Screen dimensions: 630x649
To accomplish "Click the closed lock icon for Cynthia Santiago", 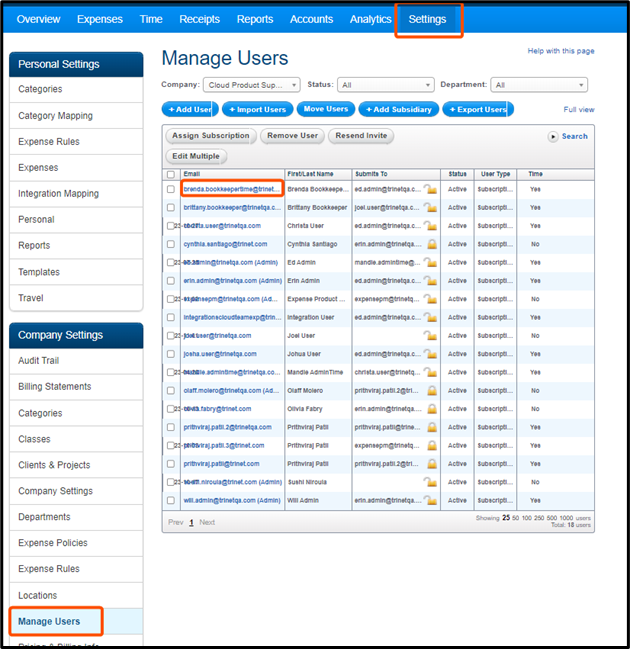I will tap(432, 244).
